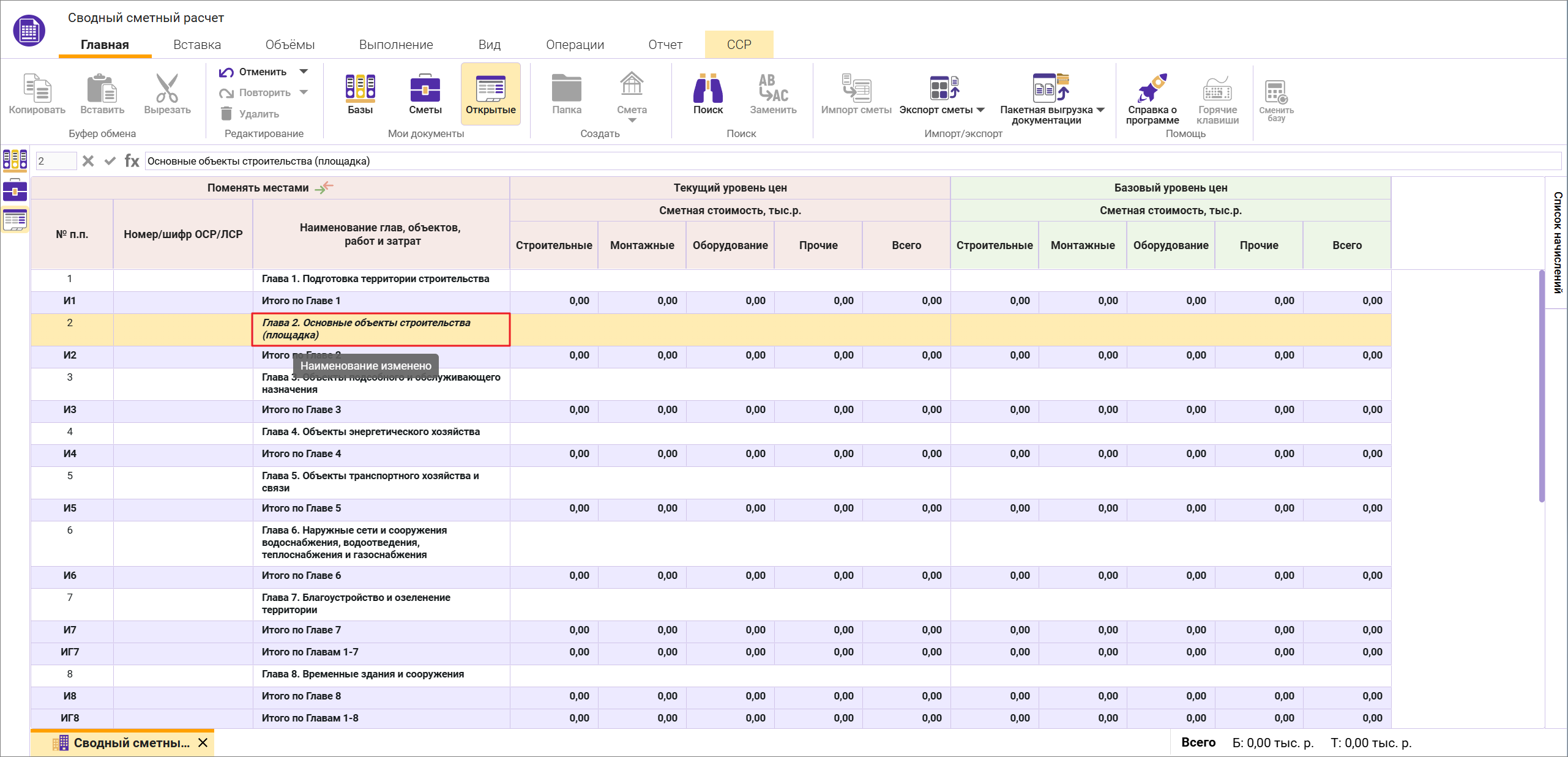Click Справка о программе rocket icon
1568x757 pixels.
tap(1152, 88)
